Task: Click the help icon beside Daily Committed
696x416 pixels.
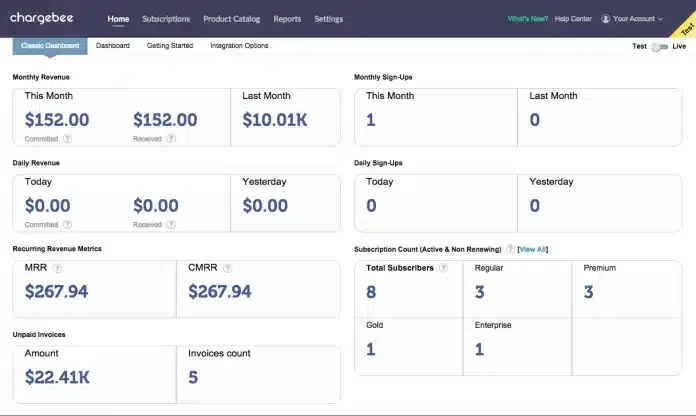Action: pos(67,224)
